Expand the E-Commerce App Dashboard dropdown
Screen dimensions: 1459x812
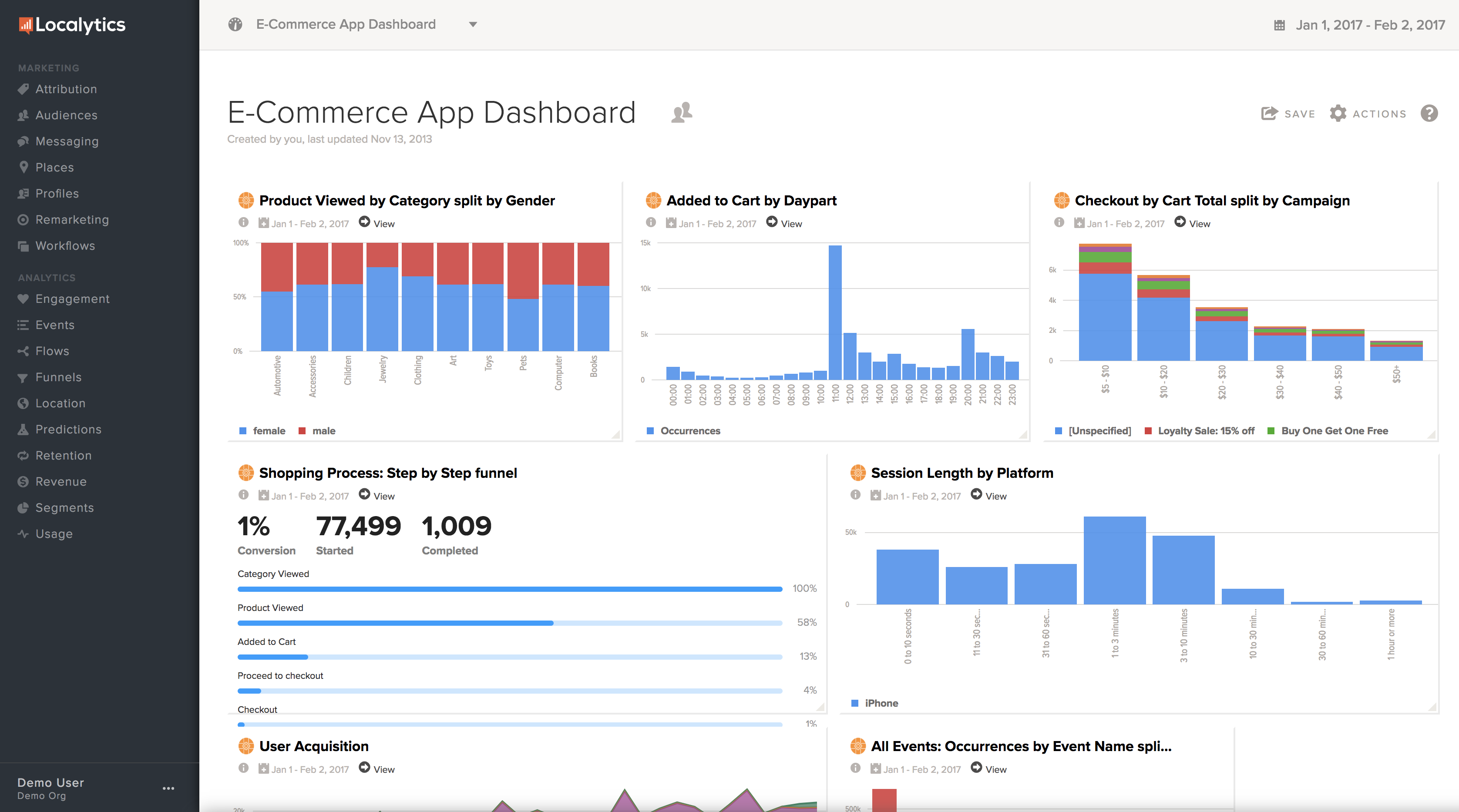473,24
